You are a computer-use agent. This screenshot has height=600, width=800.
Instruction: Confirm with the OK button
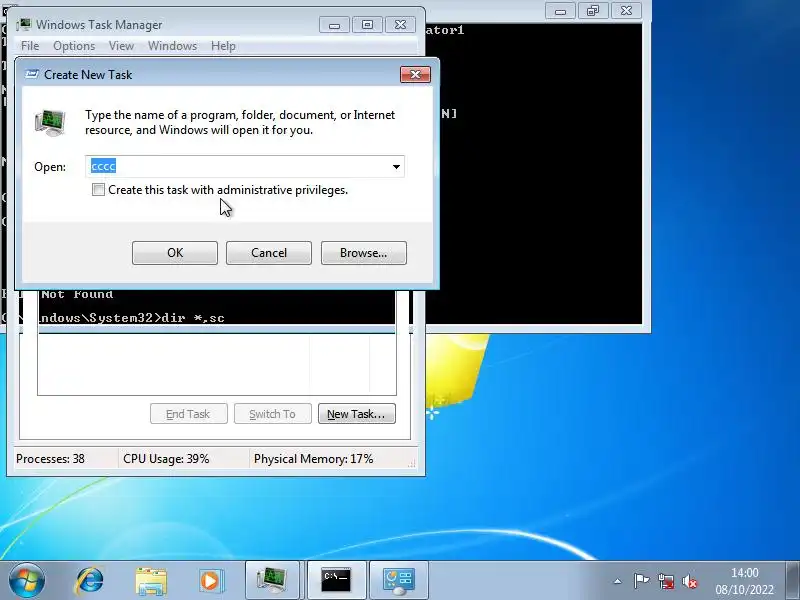[175, 253]
